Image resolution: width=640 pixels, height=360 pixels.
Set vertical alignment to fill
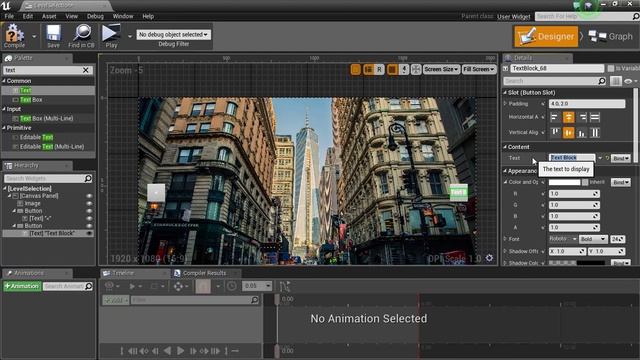tap(595, 132)
